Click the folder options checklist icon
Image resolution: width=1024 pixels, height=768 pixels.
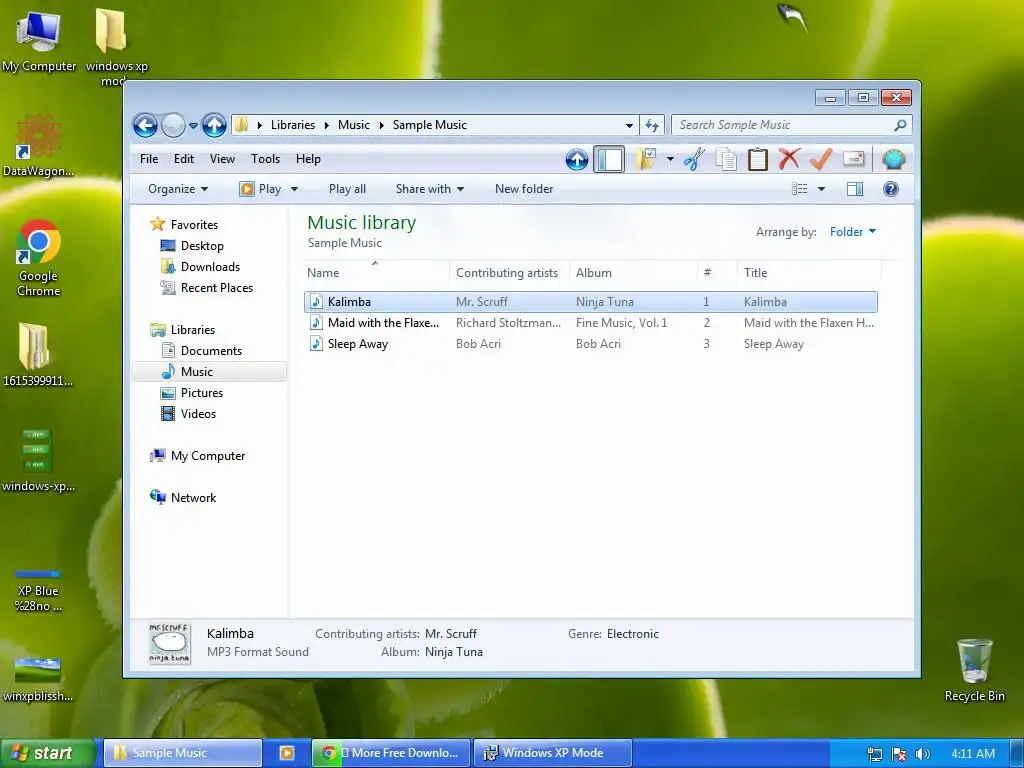pos(647,159)
